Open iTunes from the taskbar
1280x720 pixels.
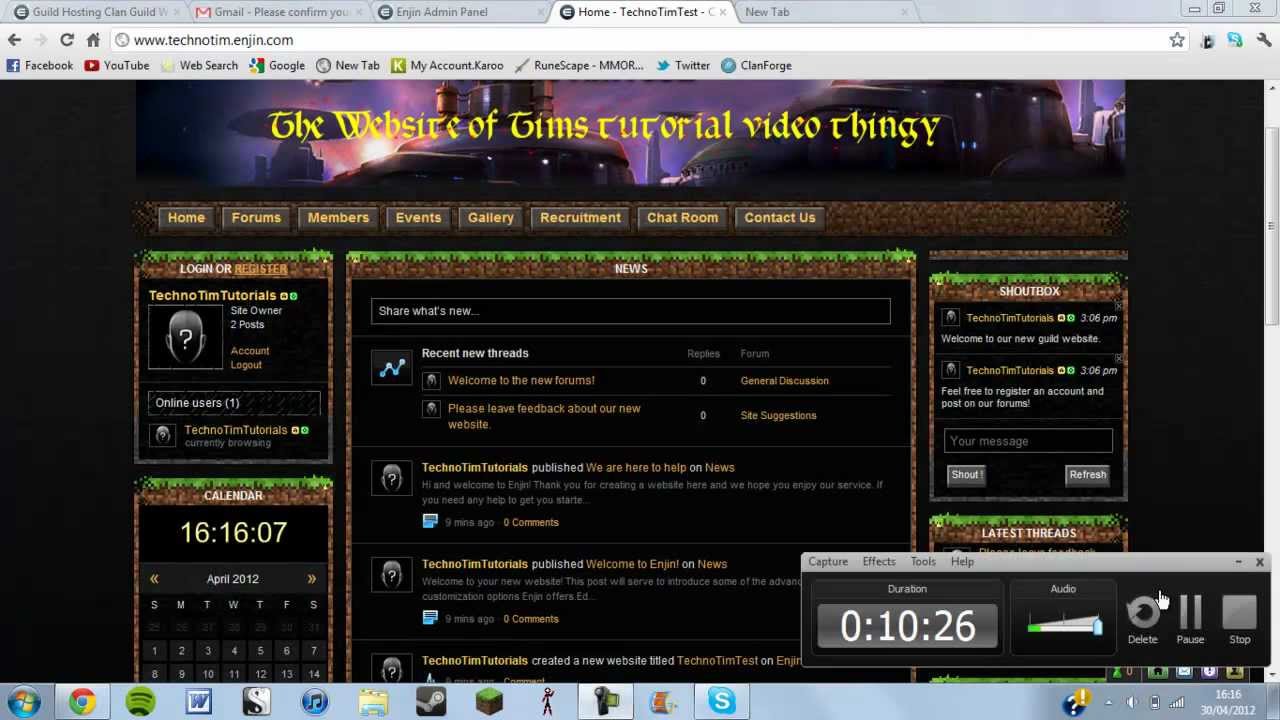point(315,702)
